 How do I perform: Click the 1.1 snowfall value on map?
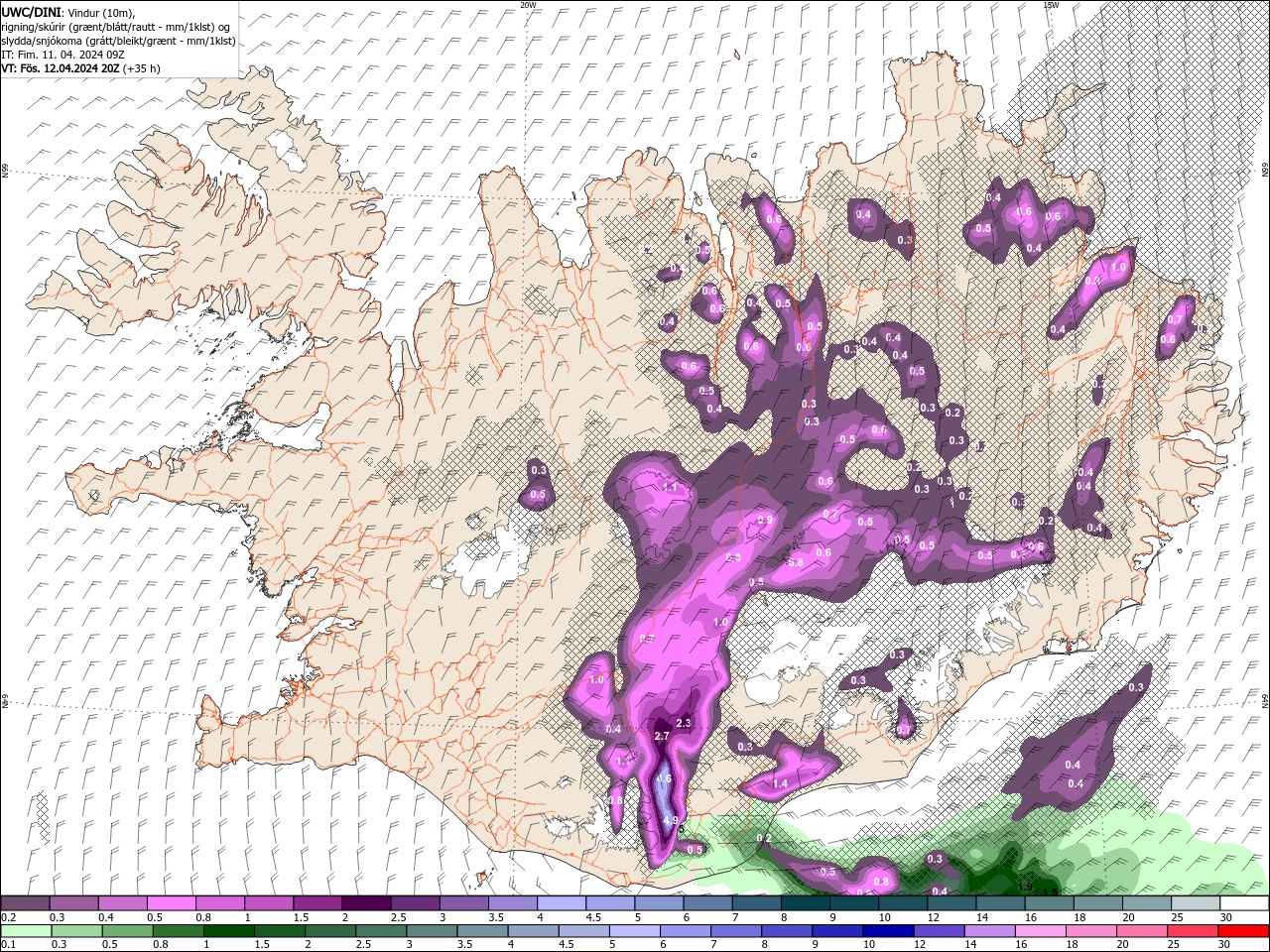point(670,487)
